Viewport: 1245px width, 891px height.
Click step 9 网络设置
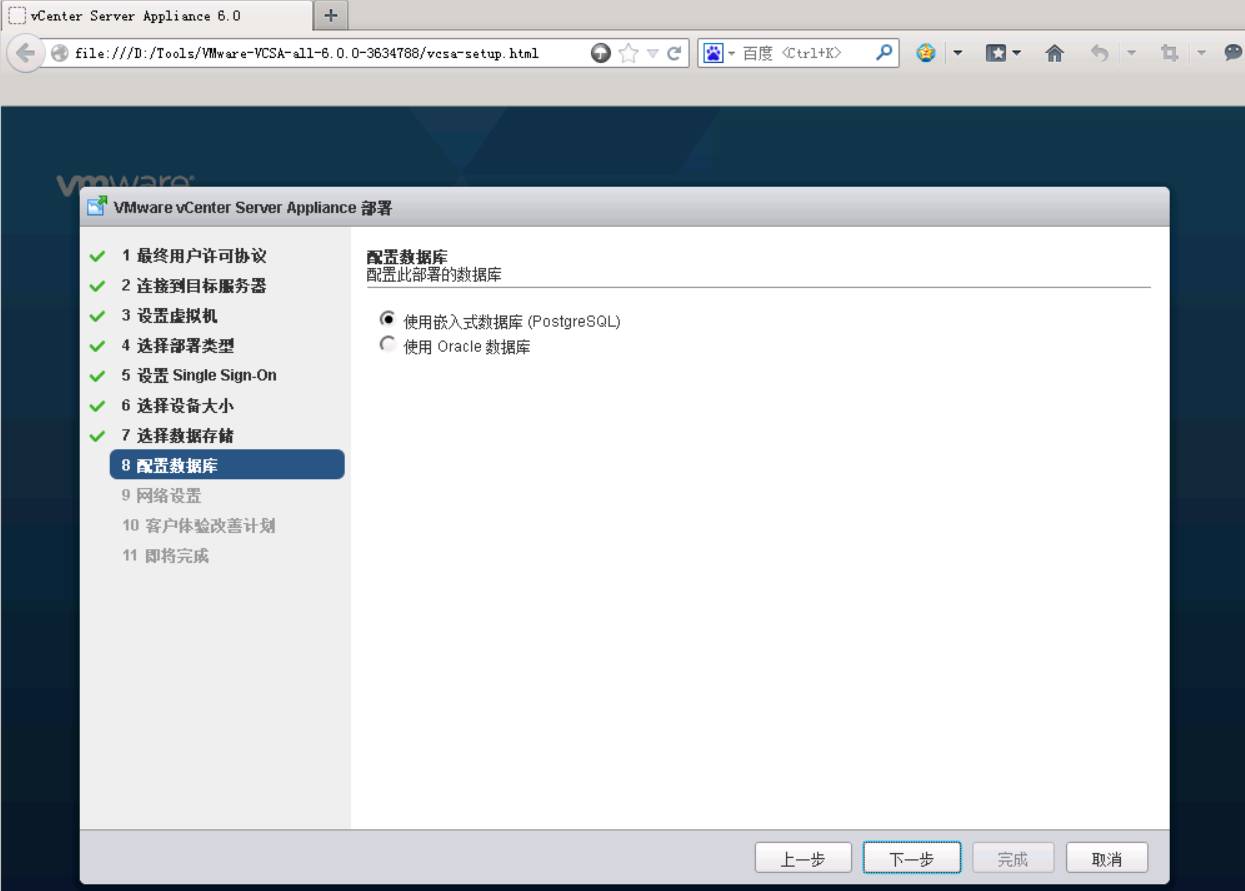(161, 496)
